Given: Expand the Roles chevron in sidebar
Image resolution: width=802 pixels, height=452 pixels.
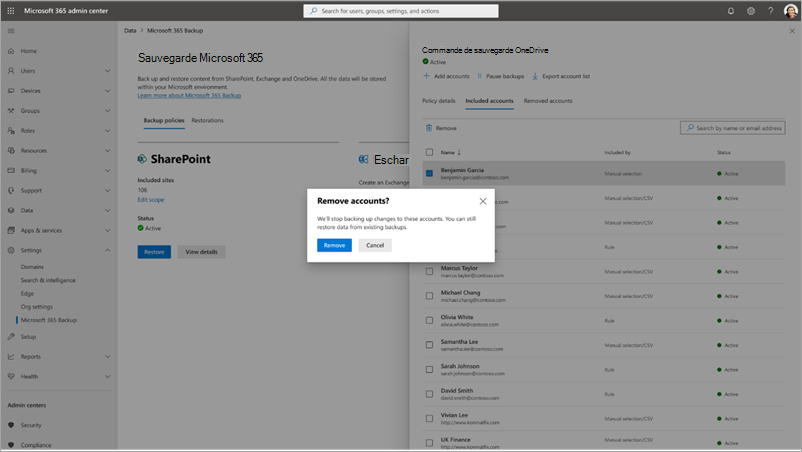Looking at the screenshot, I should click(x=107, y=131).
